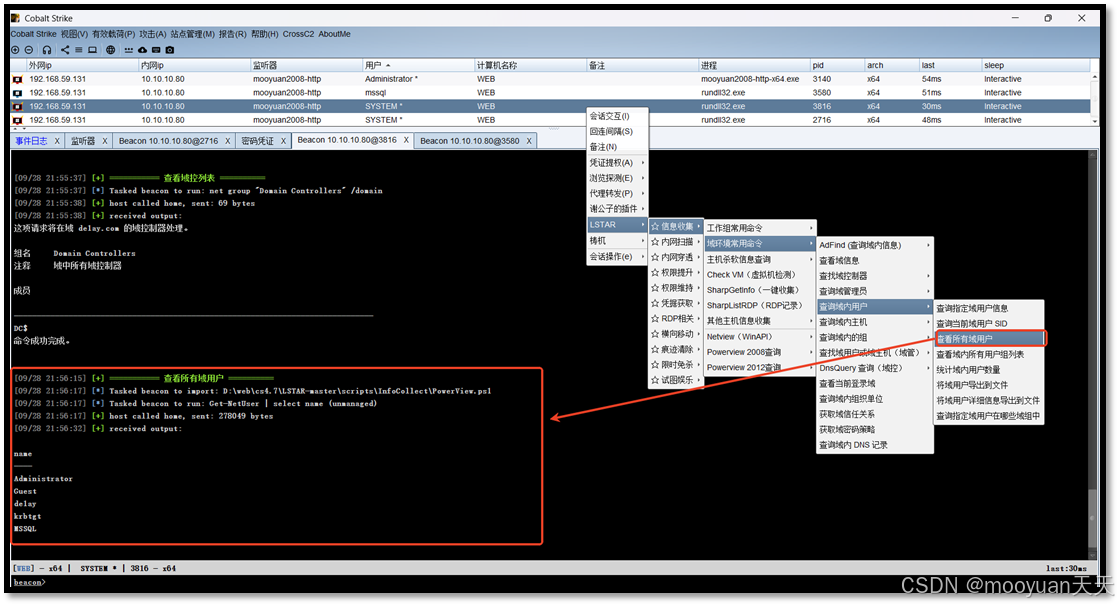1119x606 pixels.
Task: Expand the 浏览探测(E) submenu
Action: tap(617, 178)
